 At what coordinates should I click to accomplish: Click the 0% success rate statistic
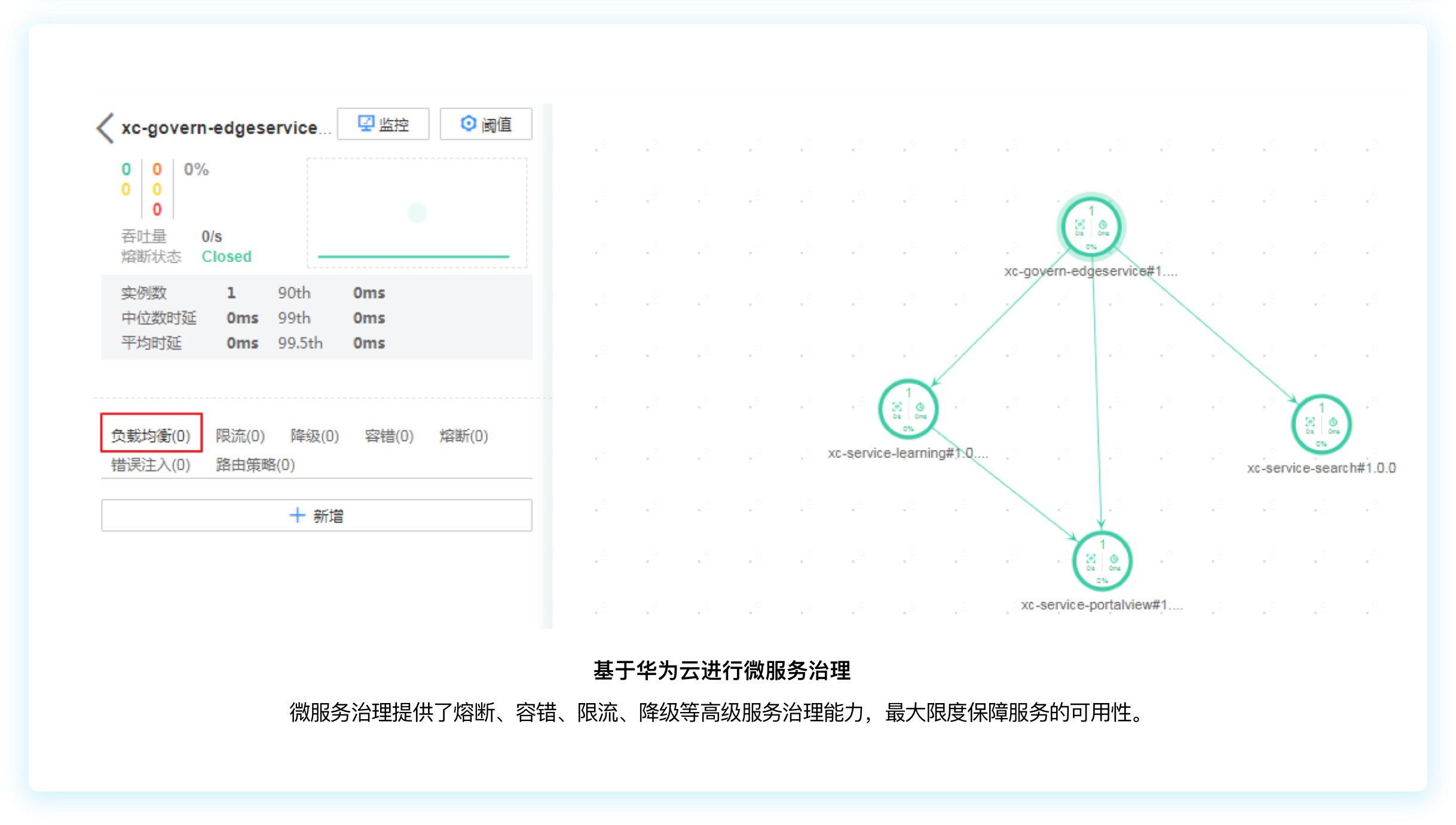[195, 169]
